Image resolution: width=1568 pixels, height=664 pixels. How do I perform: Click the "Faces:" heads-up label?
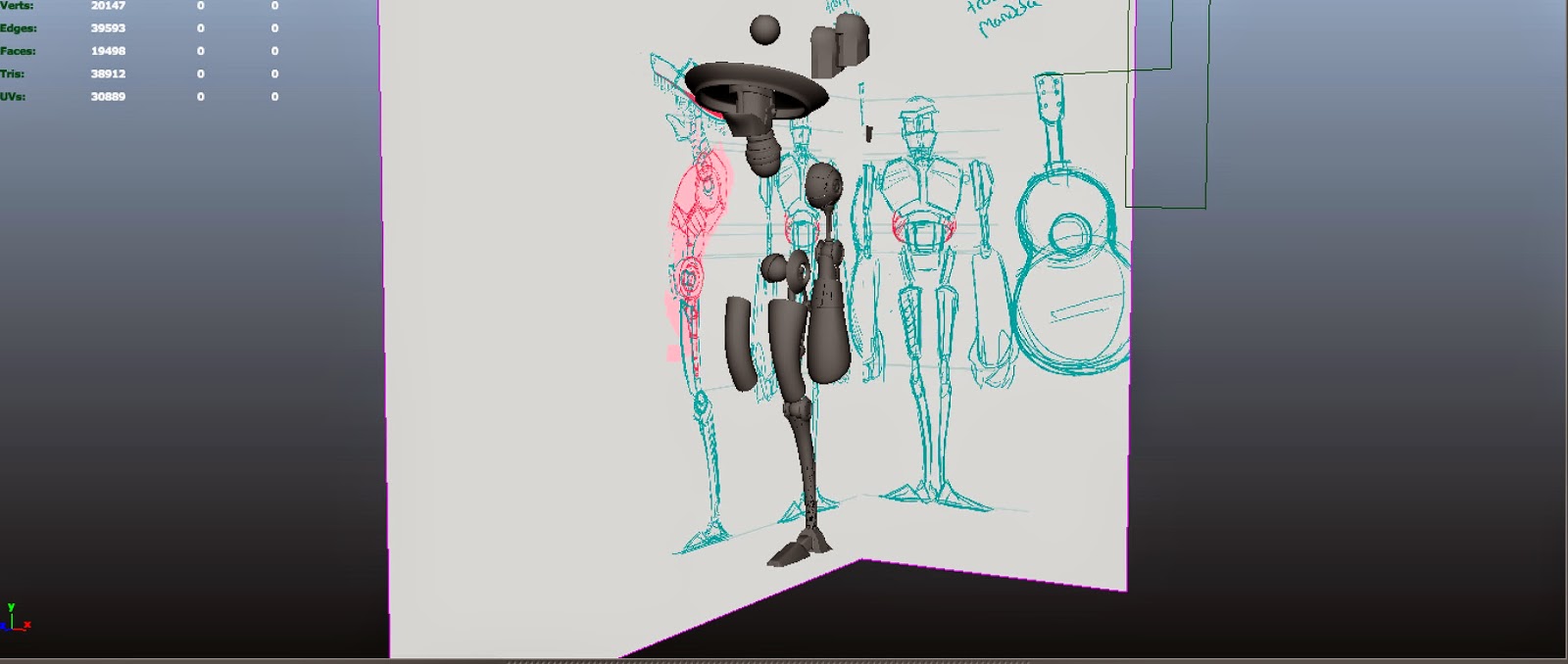(18, 51)
